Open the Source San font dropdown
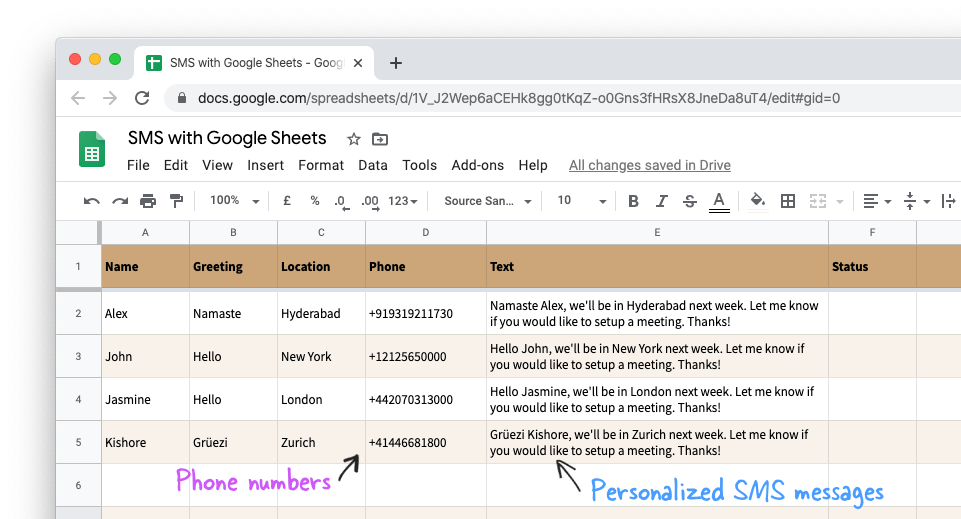961x519 pixels. point(488,201)
